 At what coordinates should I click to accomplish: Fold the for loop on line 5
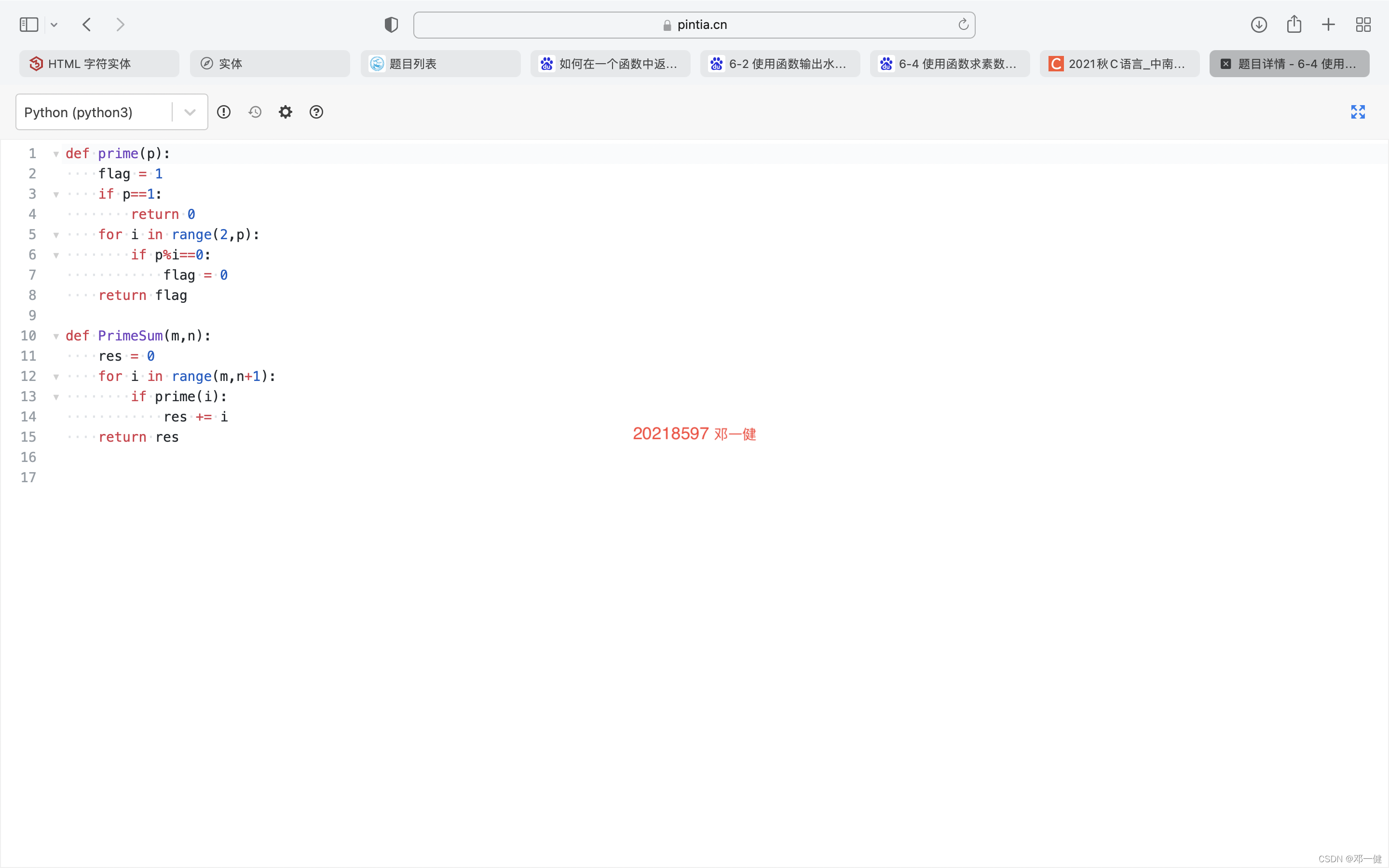(56, 235)
